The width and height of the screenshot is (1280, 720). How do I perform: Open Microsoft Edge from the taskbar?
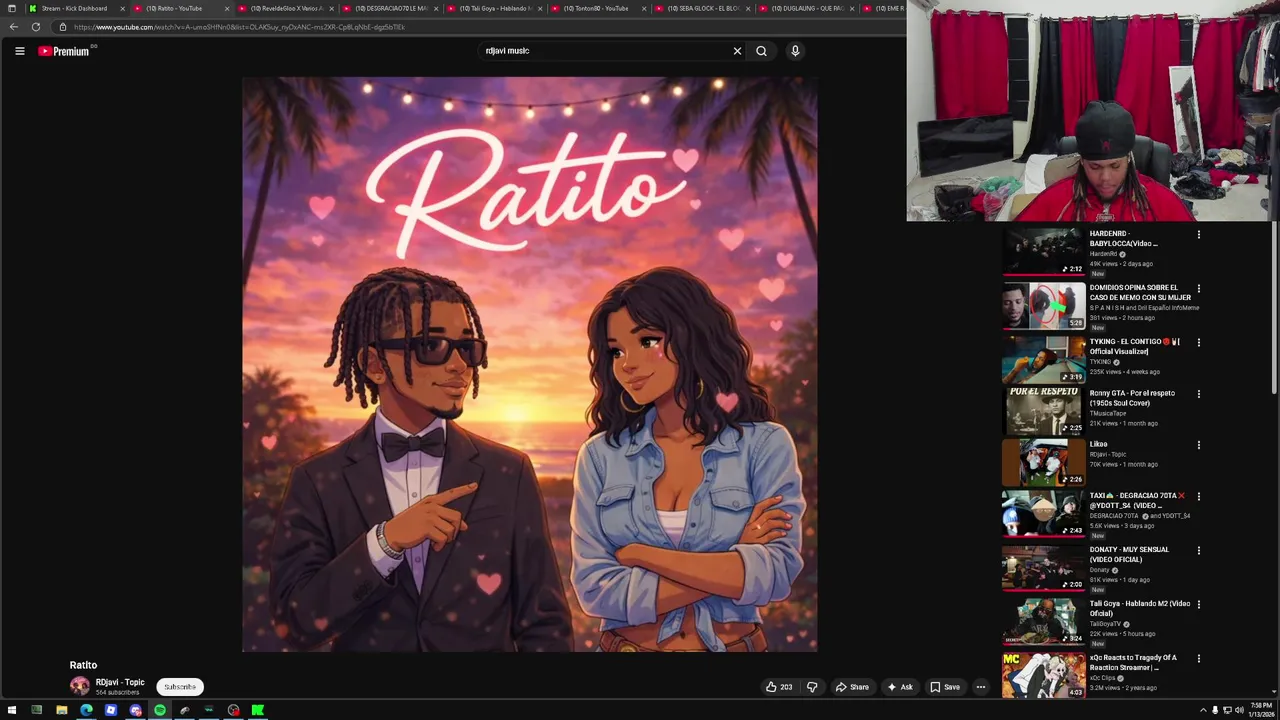[86, 710]
